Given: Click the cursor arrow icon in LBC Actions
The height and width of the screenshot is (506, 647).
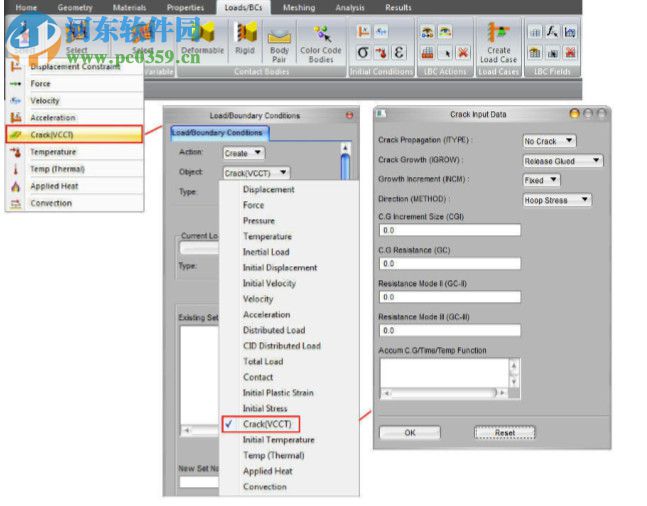Looking at the screenshot, I should point(446,53).
